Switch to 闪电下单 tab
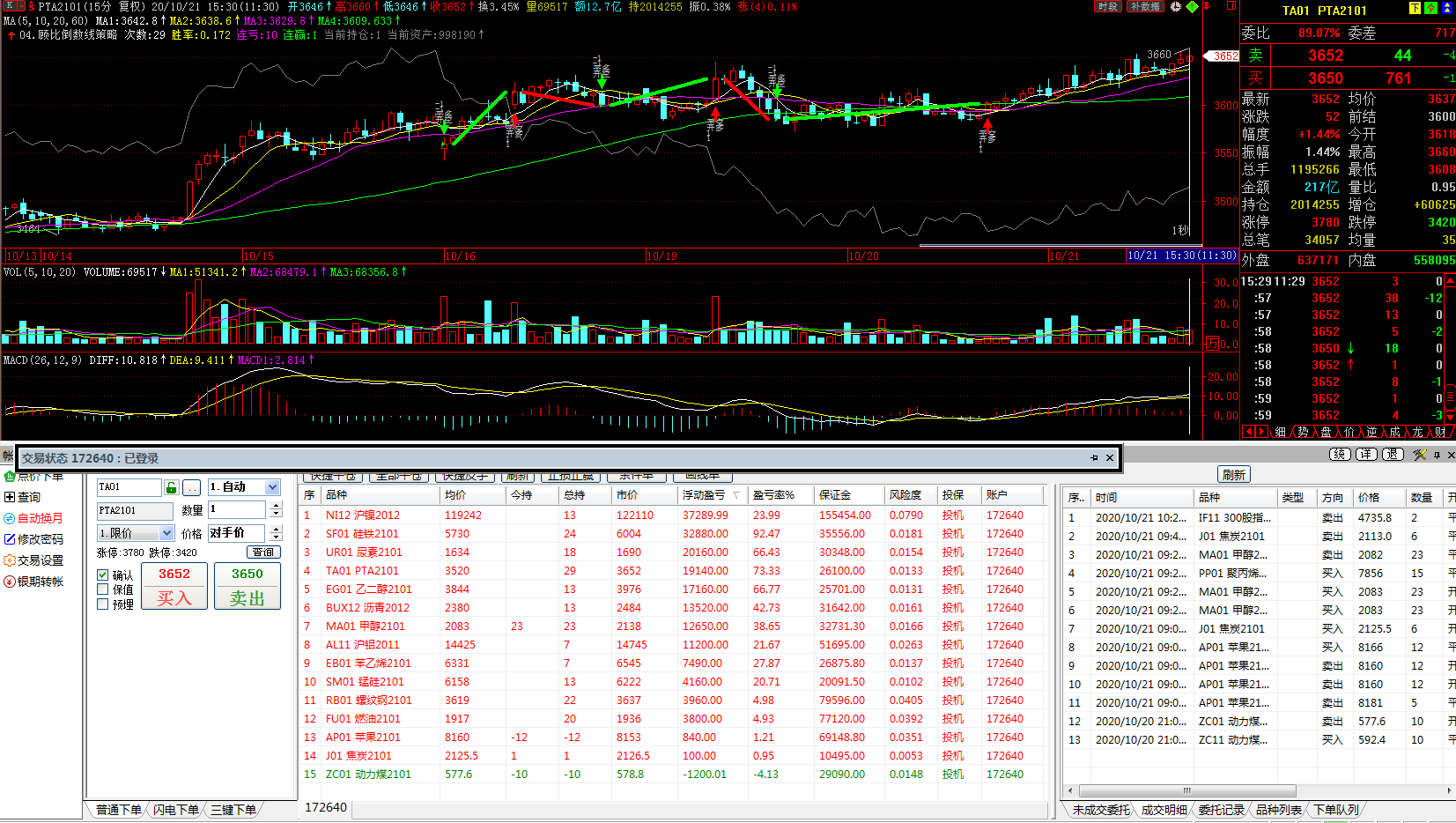Screen dimensions: 1456x823 click(x=175, y=810)
